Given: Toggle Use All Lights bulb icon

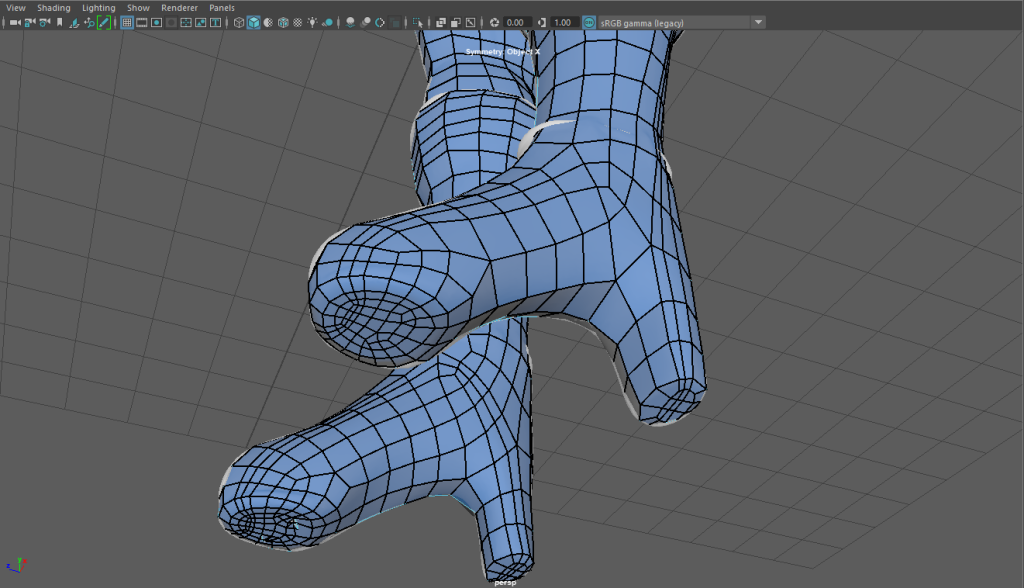Looking at the screenshot, I should 313,22.
